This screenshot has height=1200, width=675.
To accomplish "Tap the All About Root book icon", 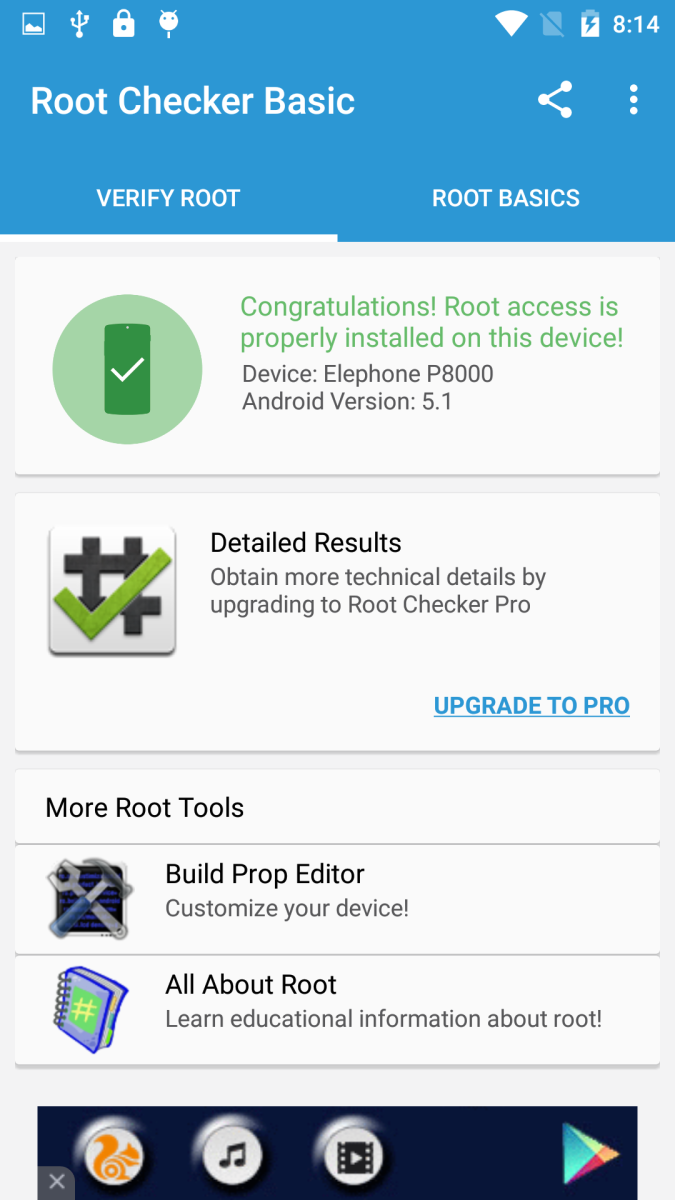I will (x=90, y=1008).
